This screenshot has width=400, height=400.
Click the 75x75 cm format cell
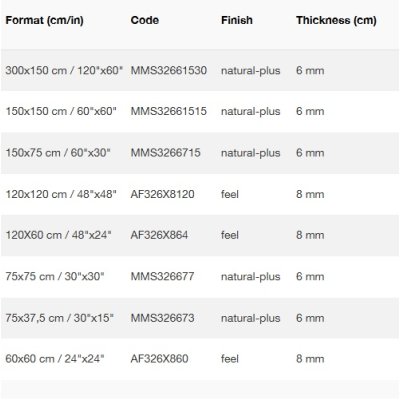(55, 276)
